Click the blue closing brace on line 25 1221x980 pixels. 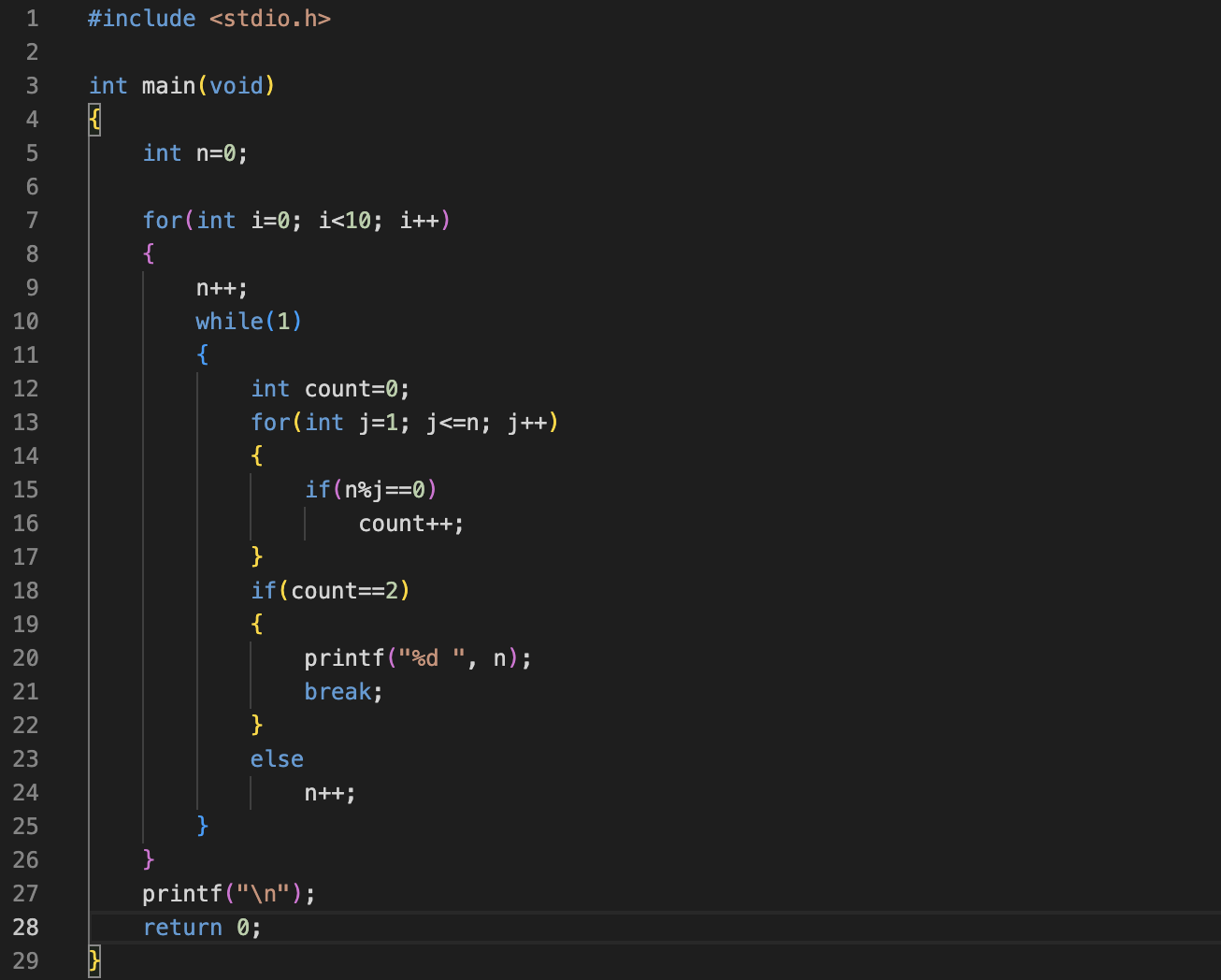pos(203,827)
